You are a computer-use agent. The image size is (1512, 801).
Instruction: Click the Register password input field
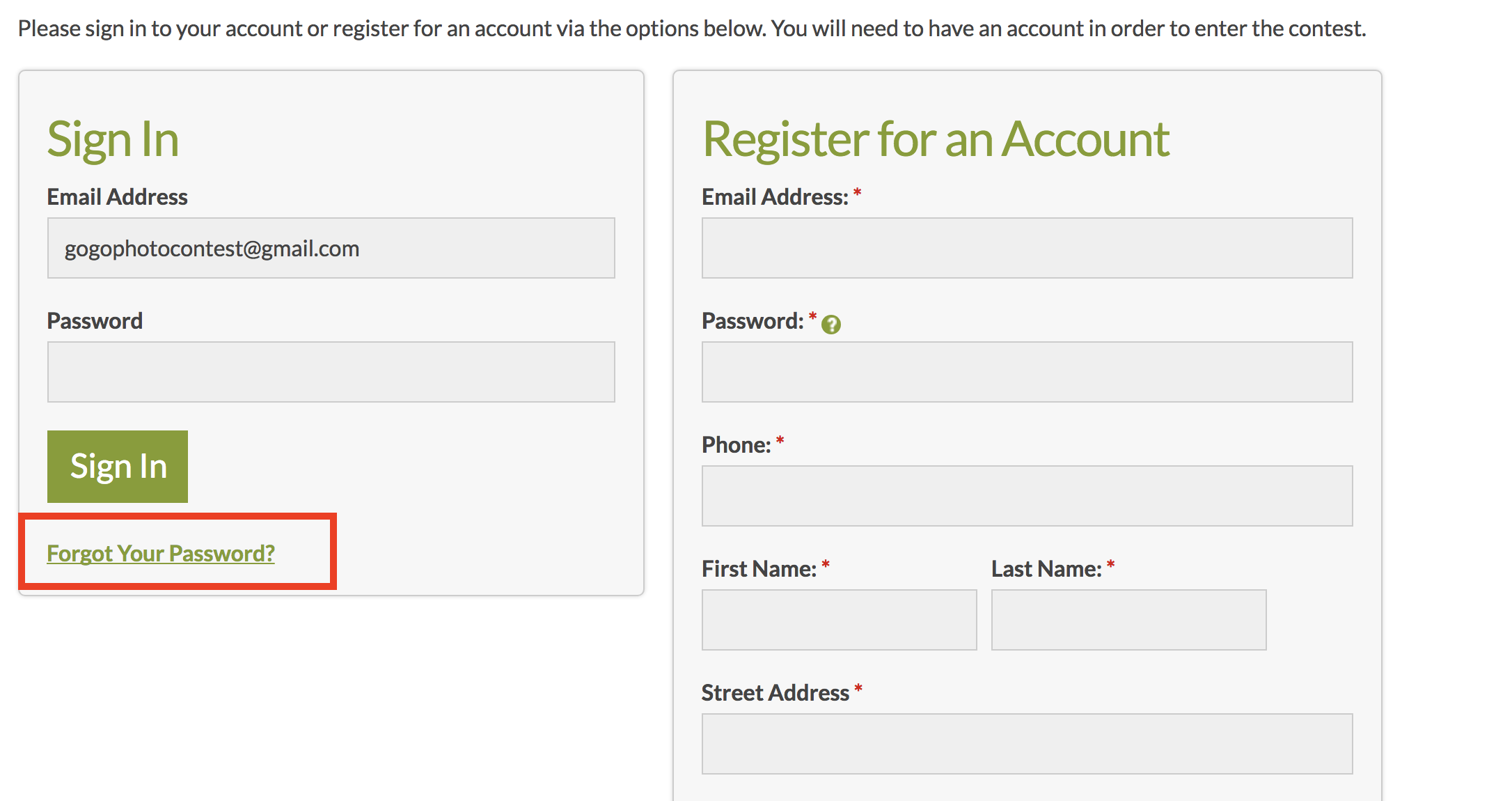pyautogui.click(x=1027, y=372)
